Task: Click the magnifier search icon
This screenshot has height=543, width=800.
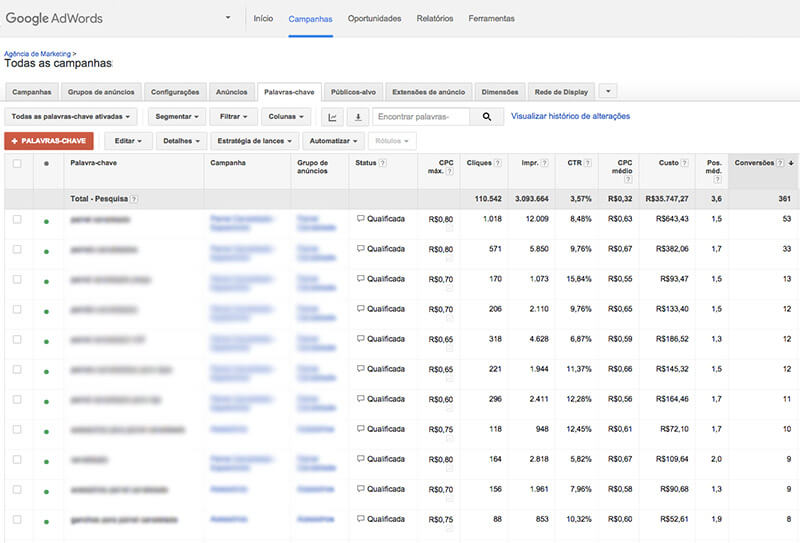Action: (487, 117)
